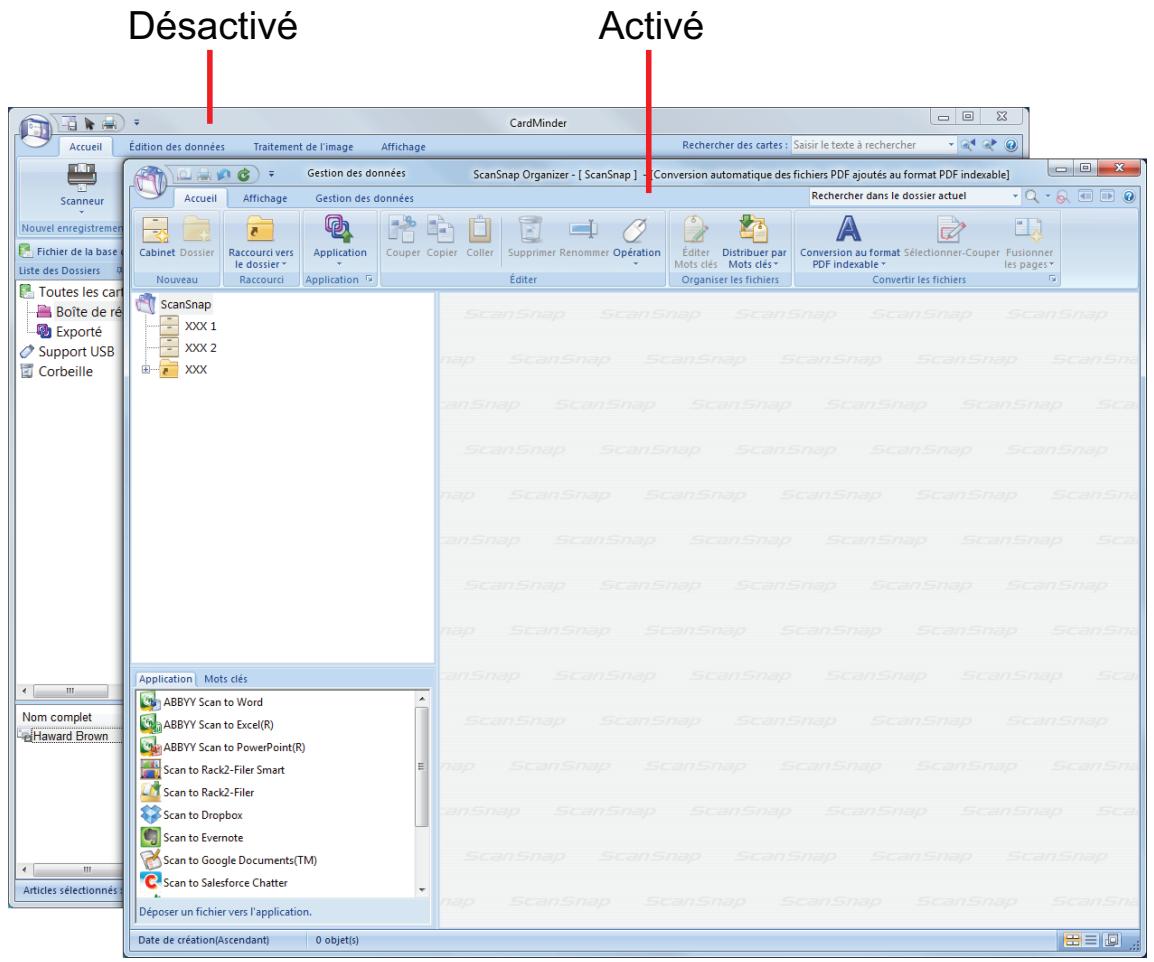Open the Convertir les fichiers dialog launcher
Screen dimensions: 1154x962
(x=1052, y=280)
